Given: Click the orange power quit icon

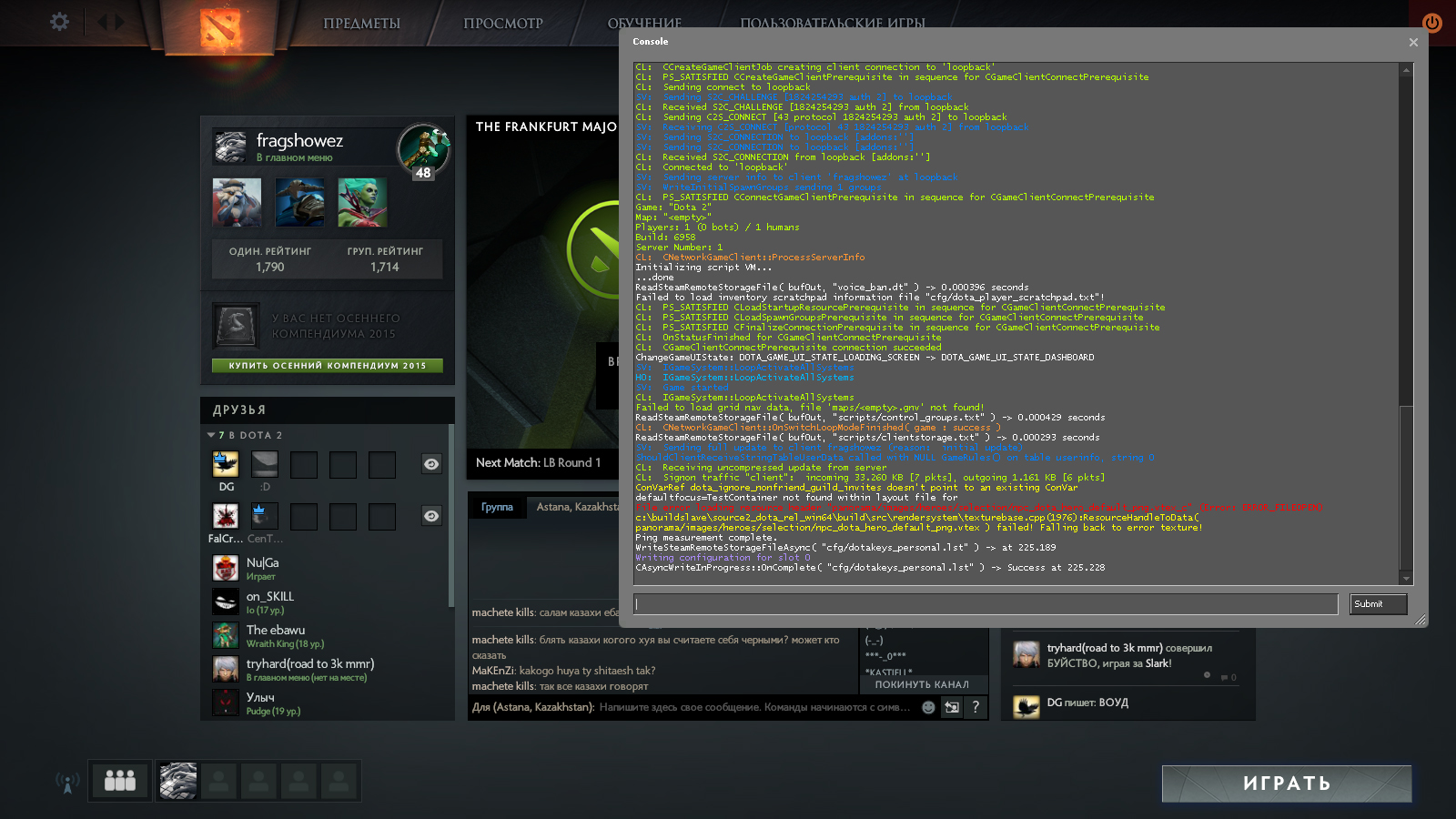Looking at the screenshot, I should [x=1432, y=23].
